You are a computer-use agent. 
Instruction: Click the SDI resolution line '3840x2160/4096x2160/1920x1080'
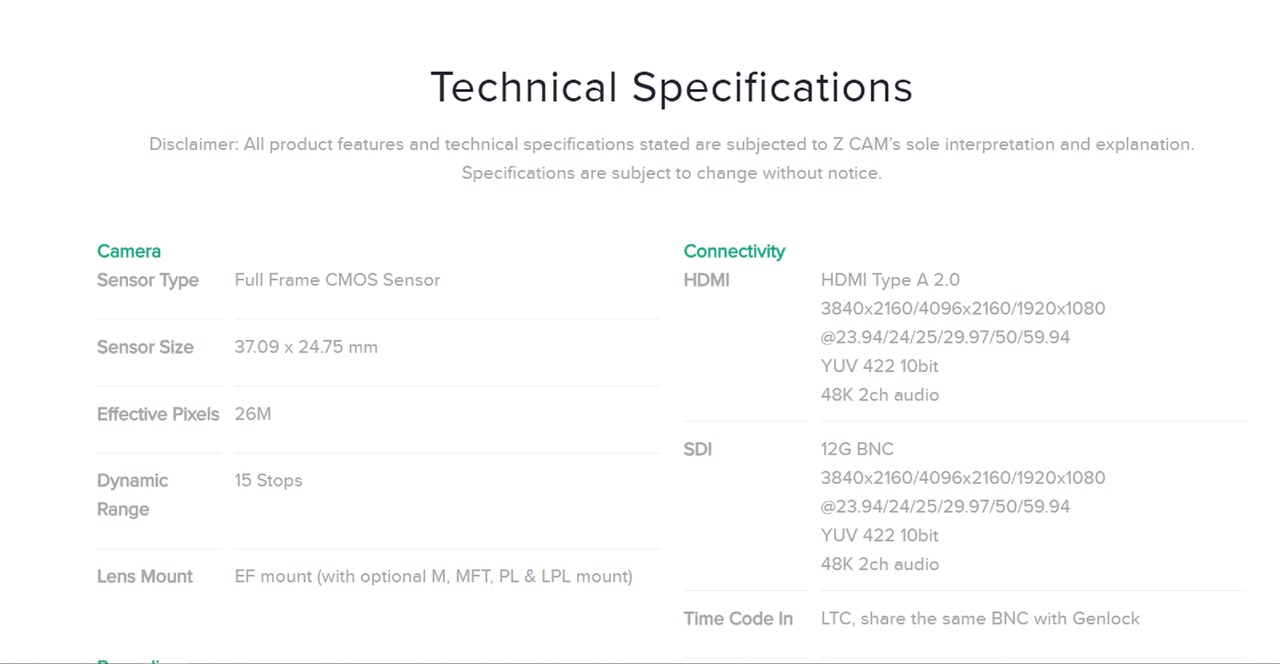pyautogui.click(x=963, y=478)
